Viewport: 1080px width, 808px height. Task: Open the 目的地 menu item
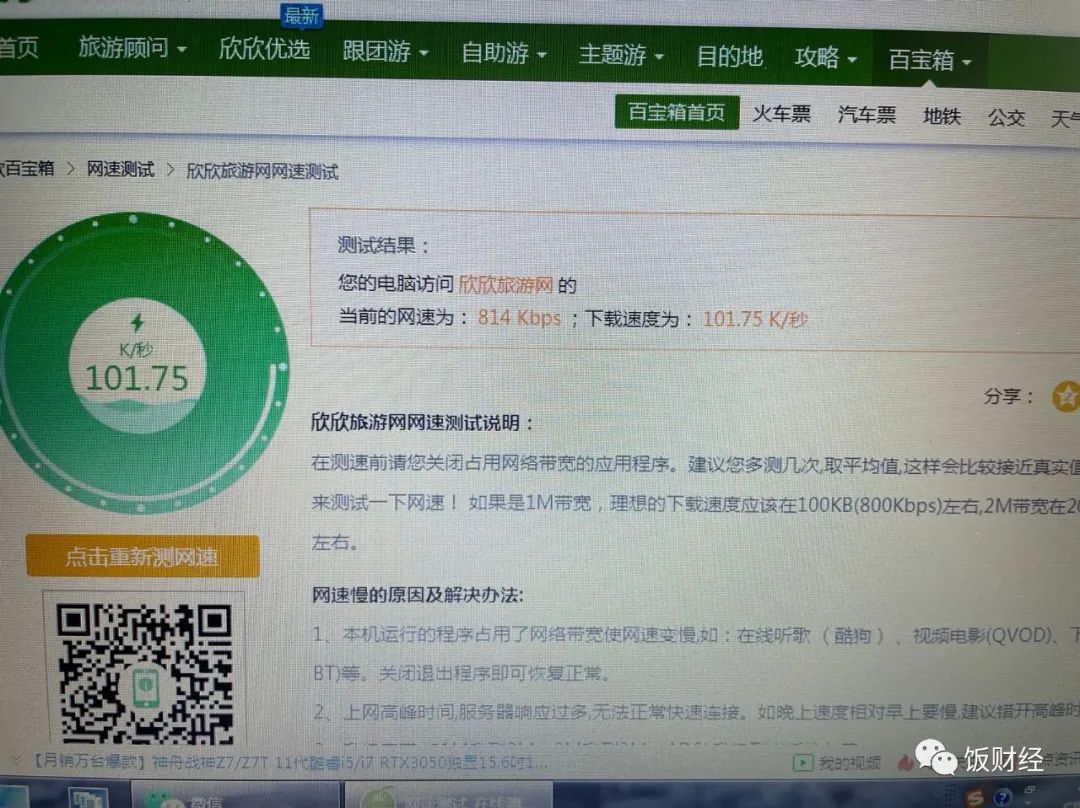coord(730,58)
